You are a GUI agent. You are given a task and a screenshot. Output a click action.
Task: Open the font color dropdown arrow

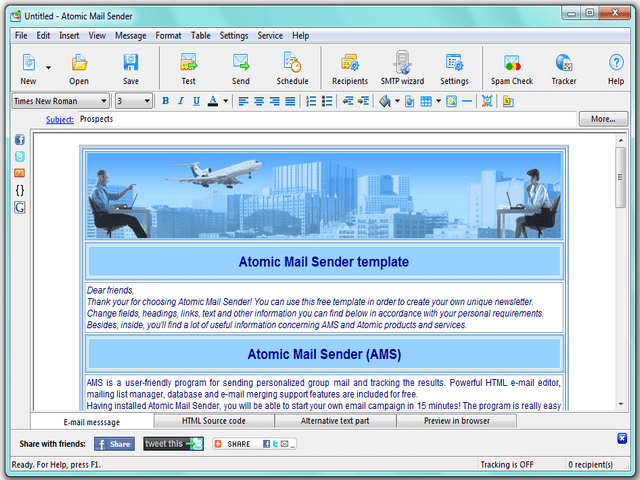226,101
